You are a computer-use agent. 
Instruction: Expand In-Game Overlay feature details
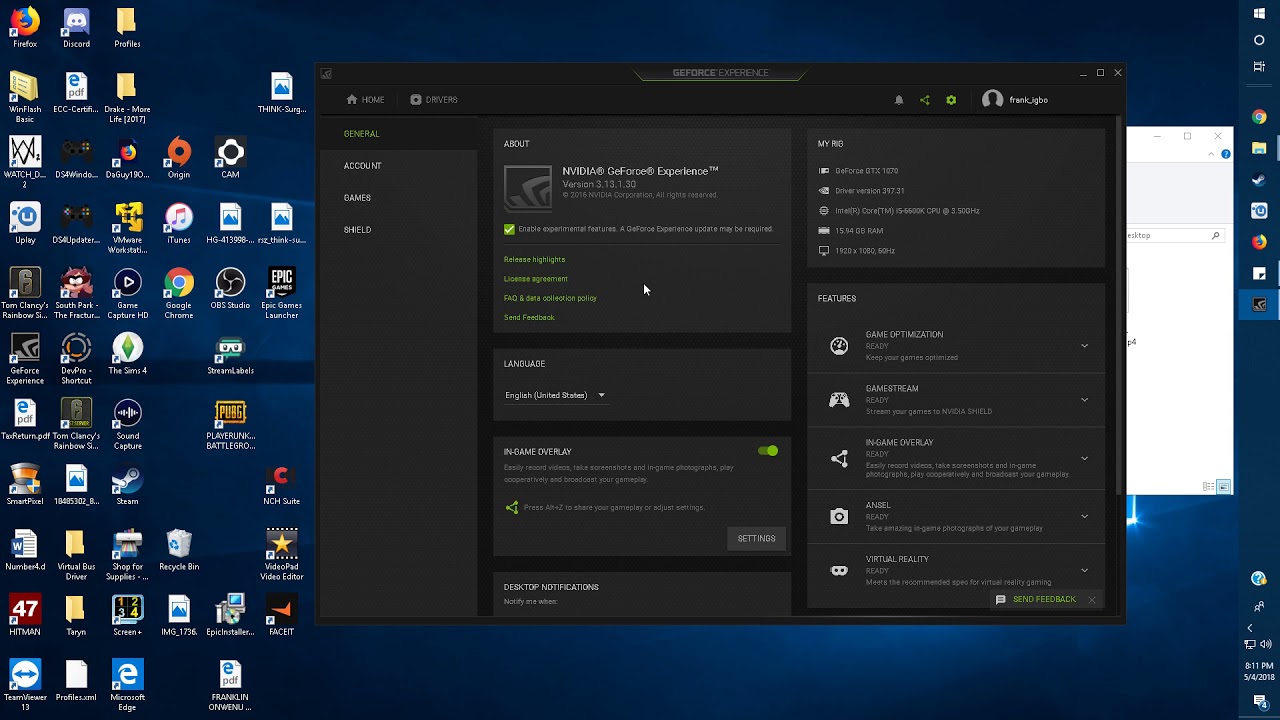click(1084, 459)
